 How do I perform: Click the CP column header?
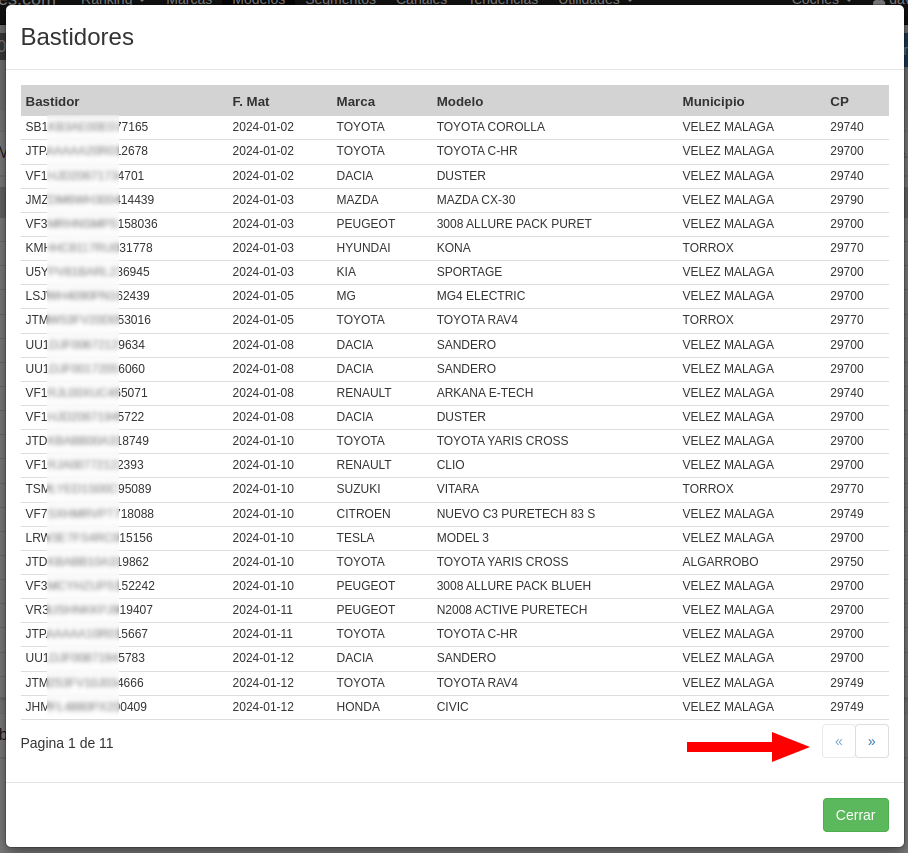(839, 101)
